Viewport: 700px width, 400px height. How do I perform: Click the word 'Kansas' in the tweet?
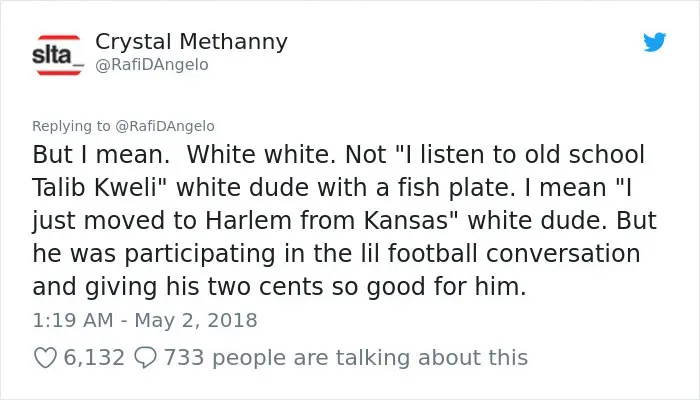coord(406,220)
